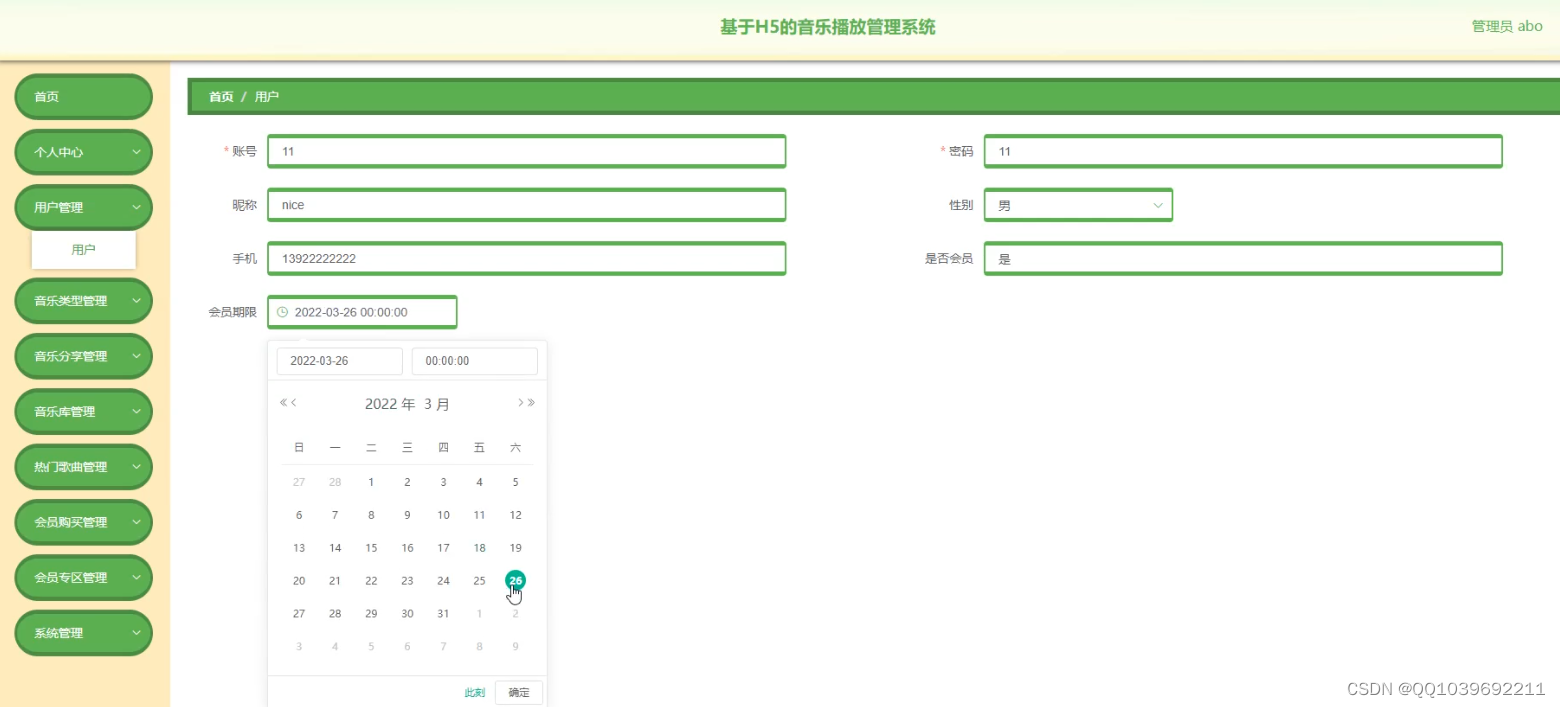Click 首页 in the breadcrumb
Image resolution: width=1560 pixels, height=707 pixels.
(221, 97)
